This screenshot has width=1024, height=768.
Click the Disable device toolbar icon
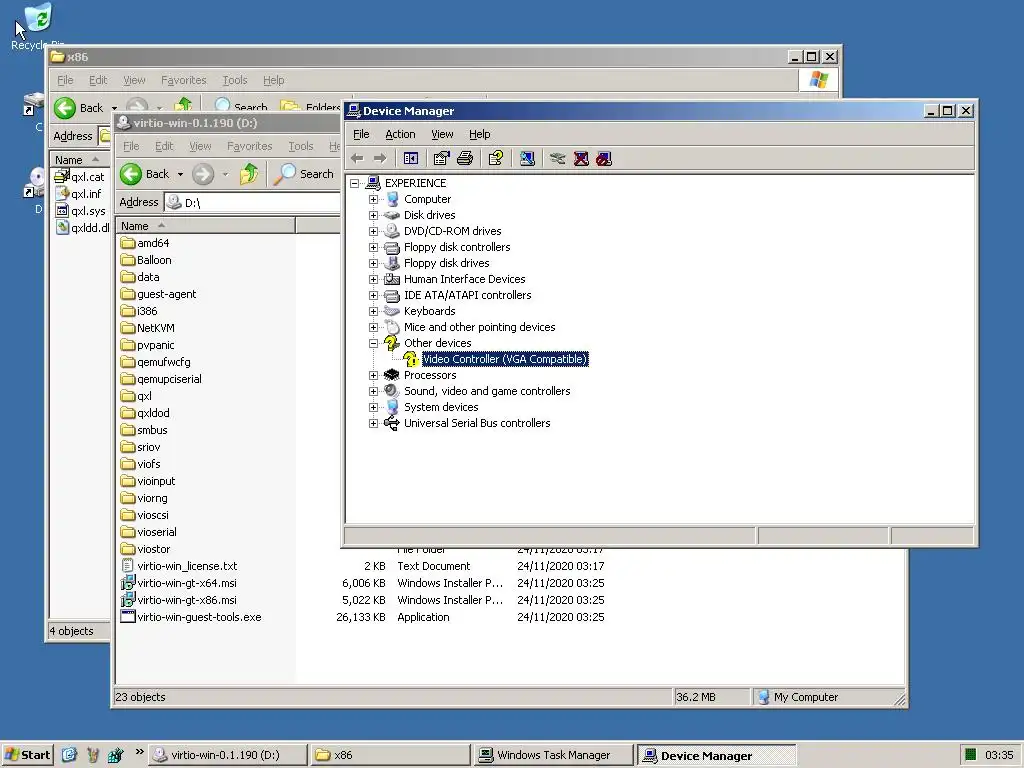click(604, 158)
